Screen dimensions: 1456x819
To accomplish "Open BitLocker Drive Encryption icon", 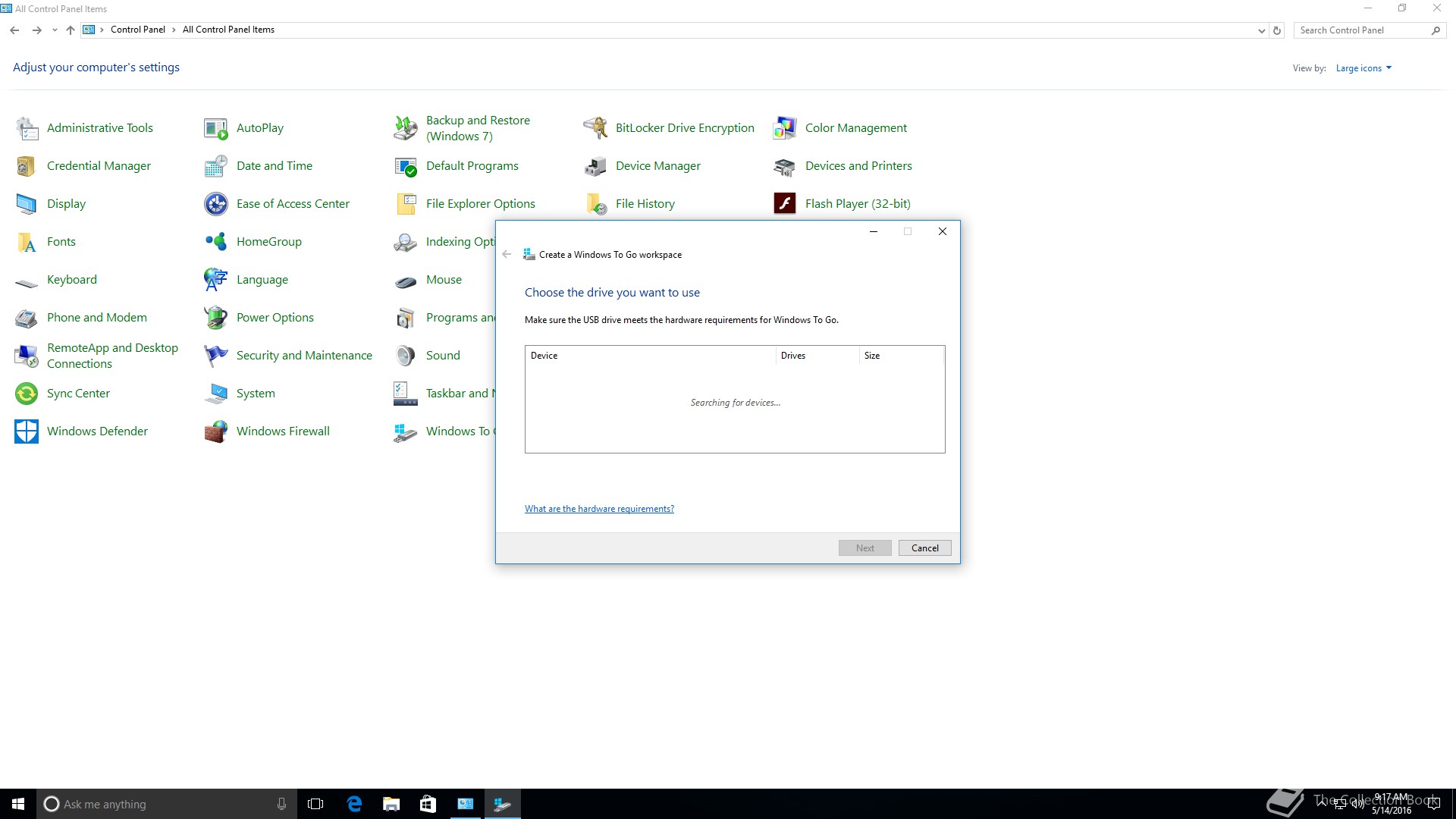I will (x=595, y=128).
